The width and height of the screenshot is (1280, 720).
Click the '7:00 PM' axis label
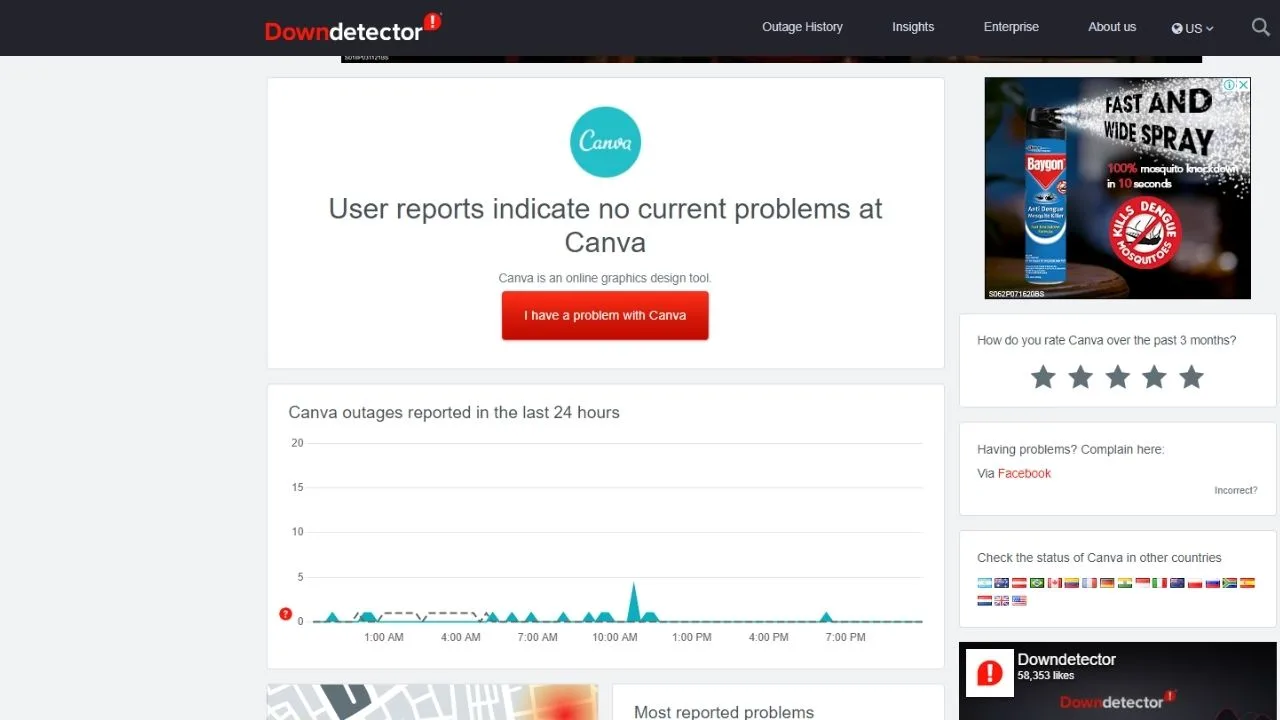[x=845, y=637]
